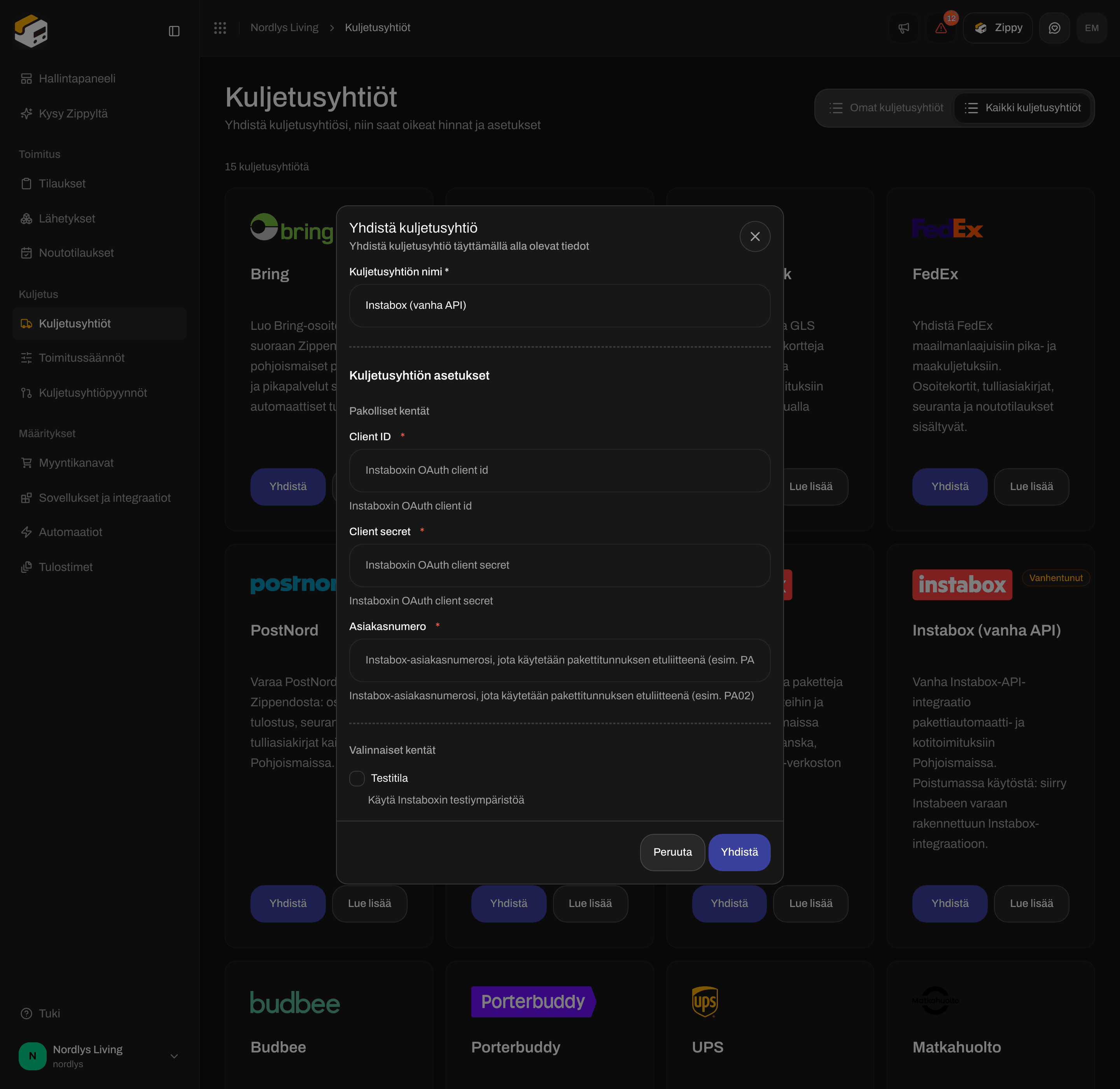Click the instabox logo

coord(962,585)
